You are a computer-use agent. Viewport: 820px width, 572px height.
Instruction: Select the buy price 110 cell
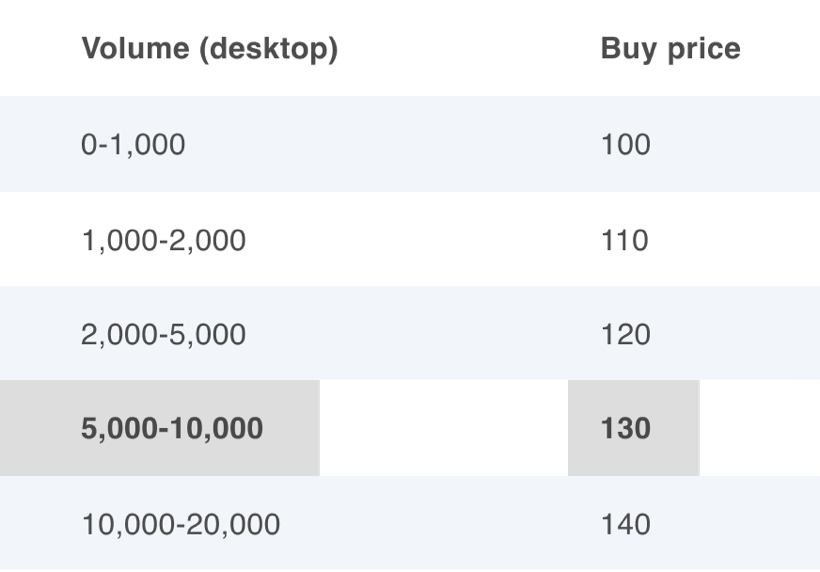[x=625, y=241]
